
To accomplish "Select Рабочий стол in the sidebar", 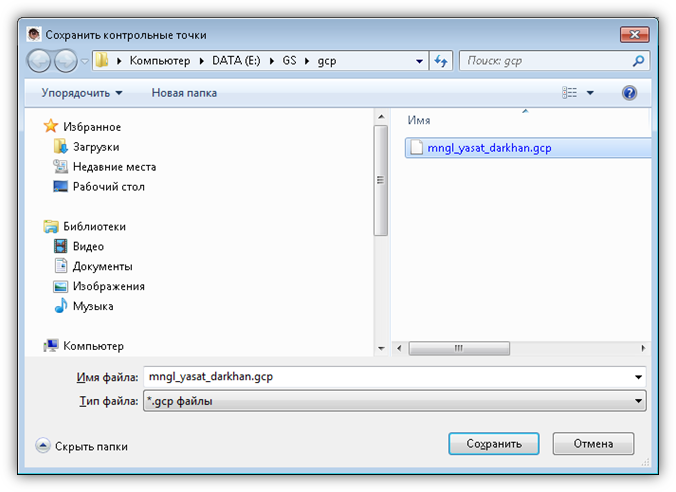I will (108, 187).
